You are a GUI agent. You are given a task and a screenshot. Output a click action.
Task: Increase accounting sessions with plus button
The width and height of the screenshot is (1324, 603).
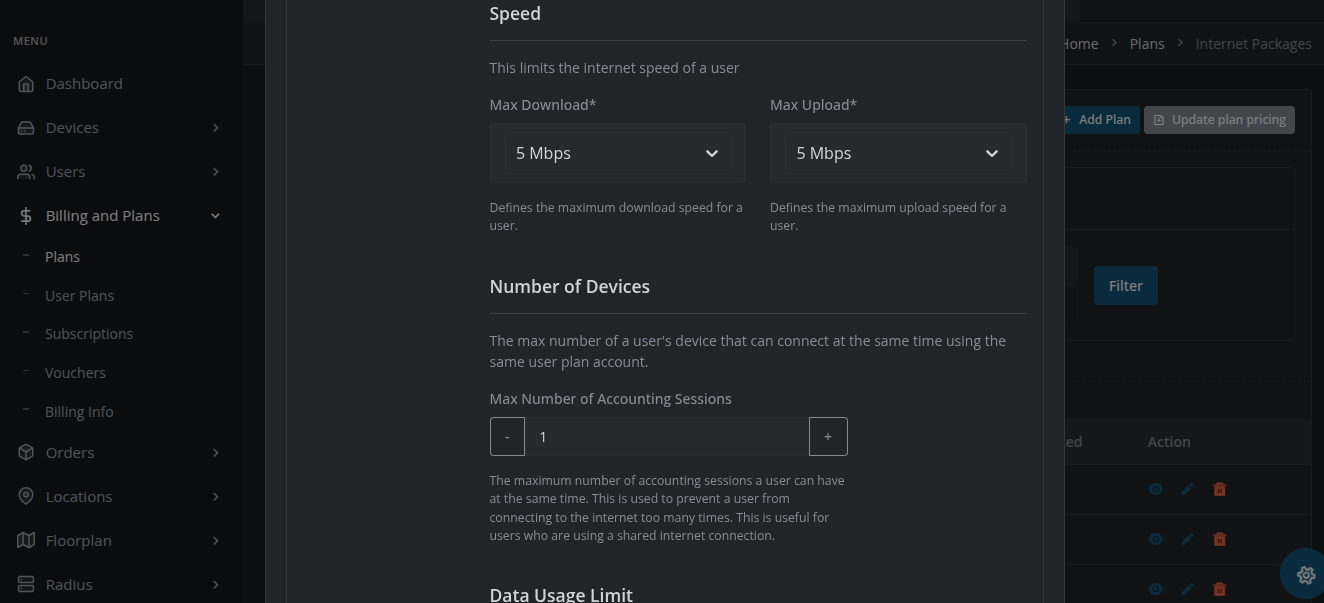(828, 436)
